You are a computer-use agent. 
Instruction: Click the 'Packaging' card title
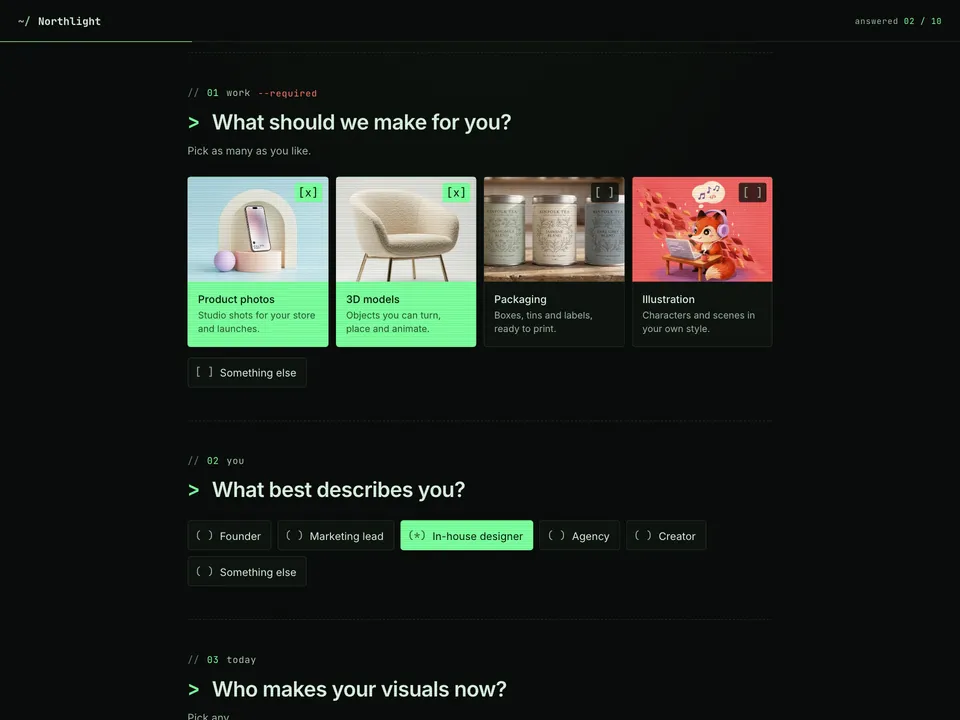tap(520, 299)
